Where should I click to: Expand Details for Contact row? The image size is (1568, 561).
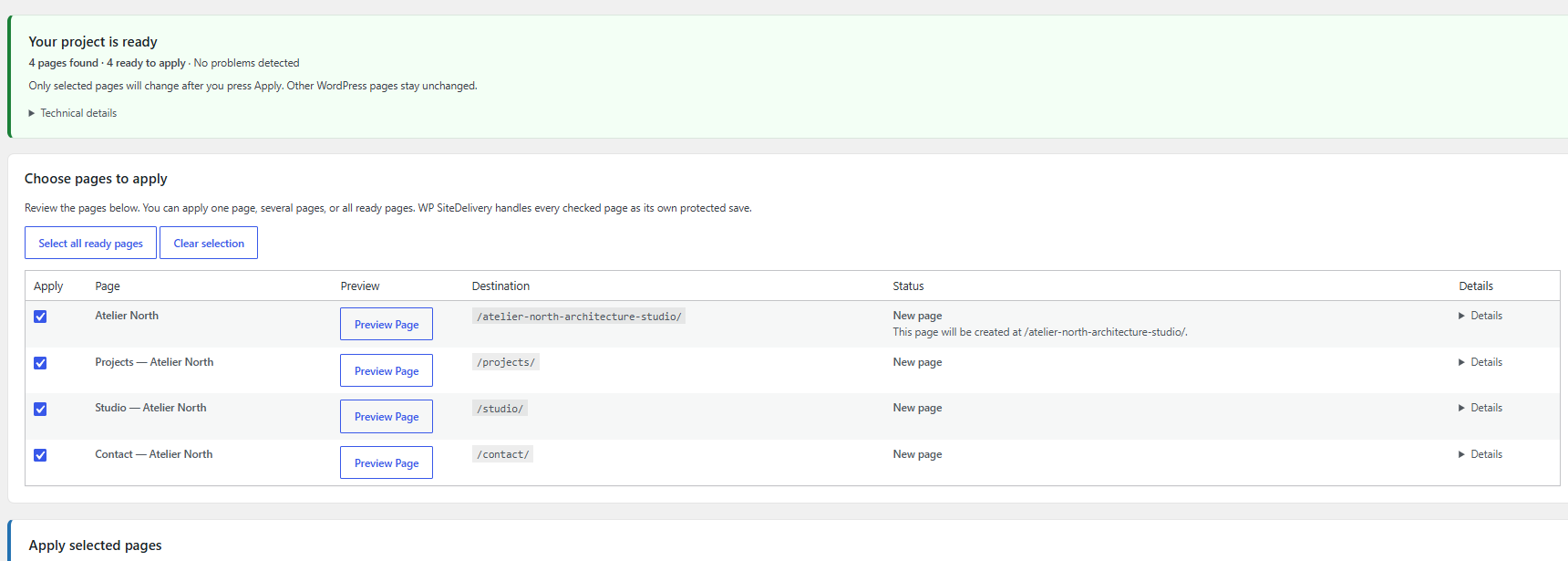[x=1480, y=454]
